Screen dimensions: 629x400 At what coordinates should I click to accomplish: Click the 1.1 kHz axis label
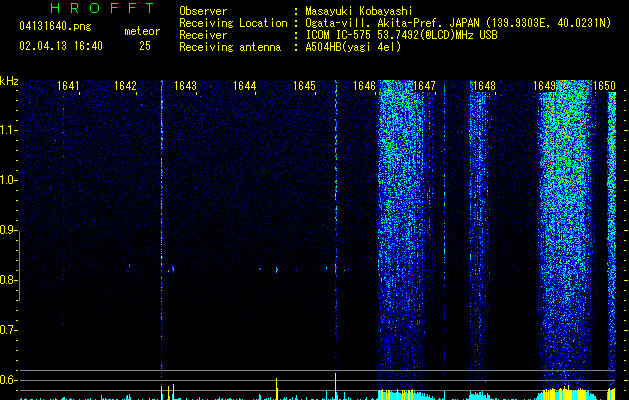coord(8,130)
